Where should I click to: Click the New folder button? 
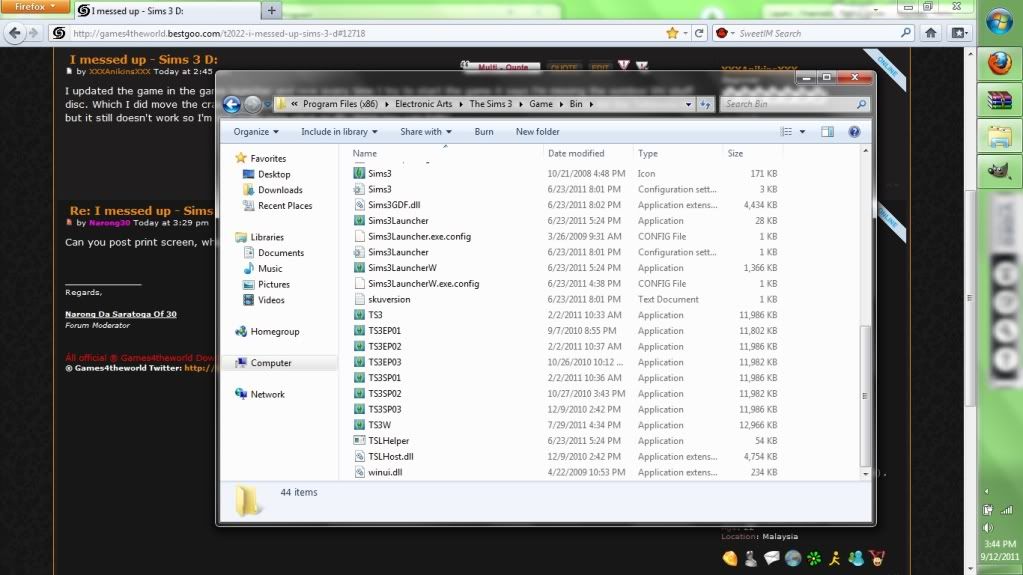pos(537,131)
